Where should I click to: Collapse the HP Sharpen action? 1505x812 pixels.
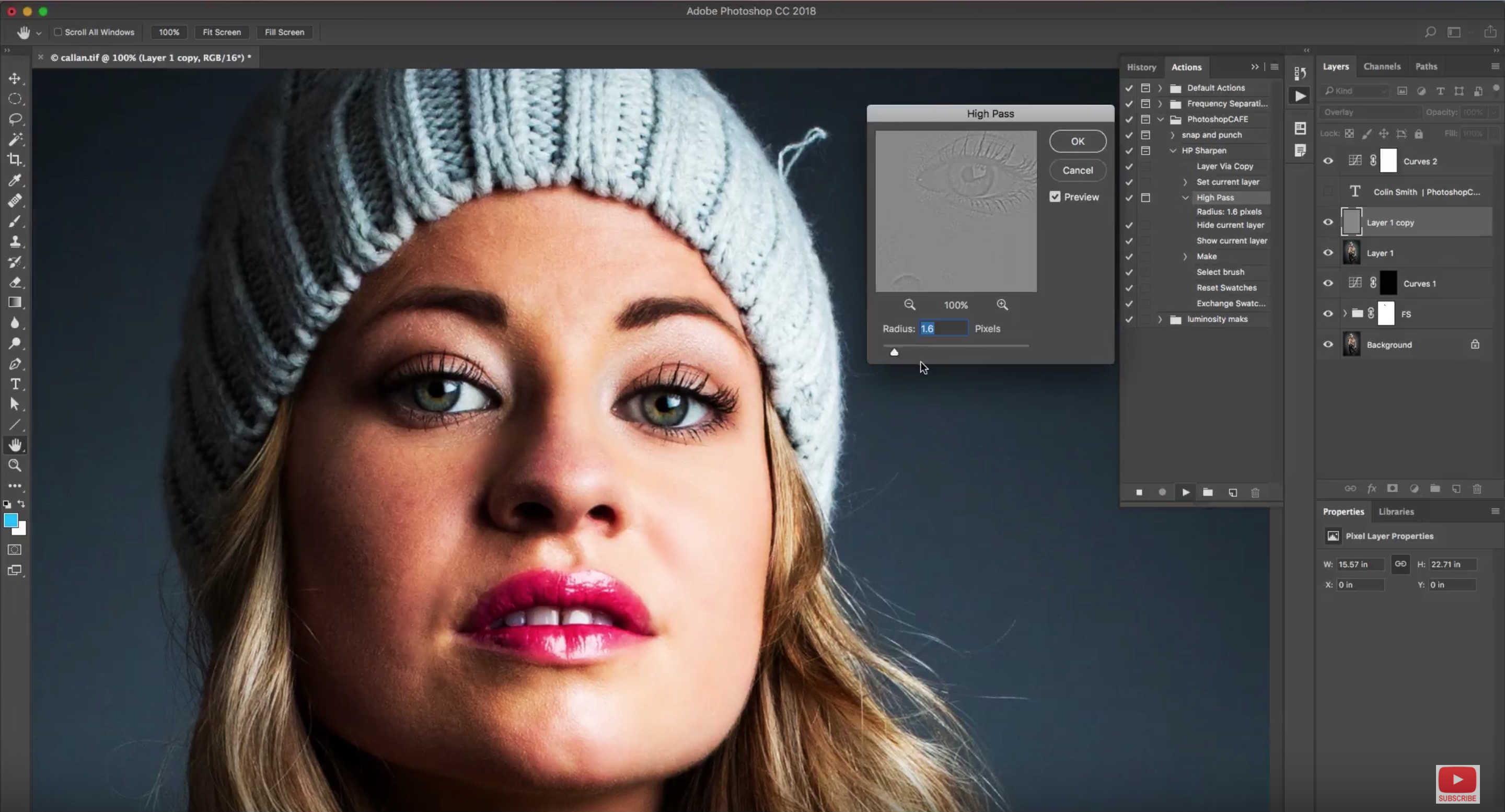pyautogui.click(x=1173, y=150)
